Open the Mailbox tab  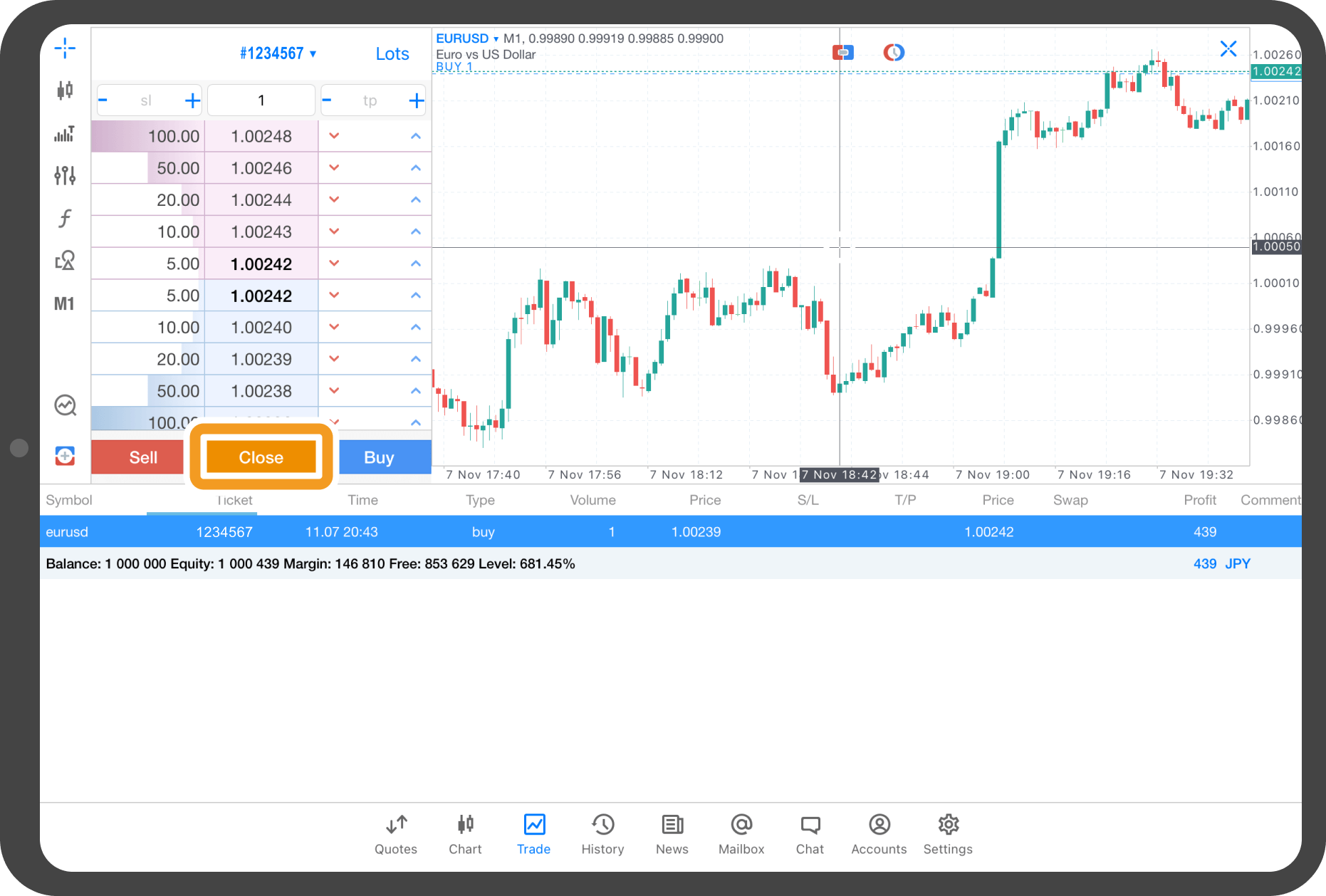[741, 834]
